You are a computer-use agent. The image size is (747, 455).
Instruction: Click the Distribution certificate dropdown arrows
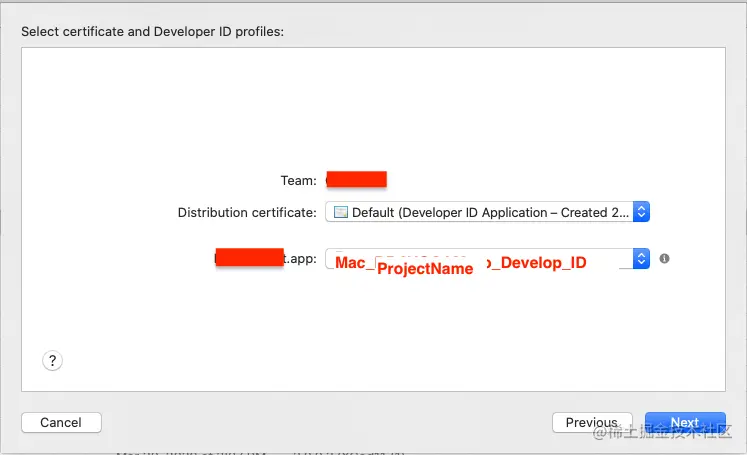click(641, 212)
